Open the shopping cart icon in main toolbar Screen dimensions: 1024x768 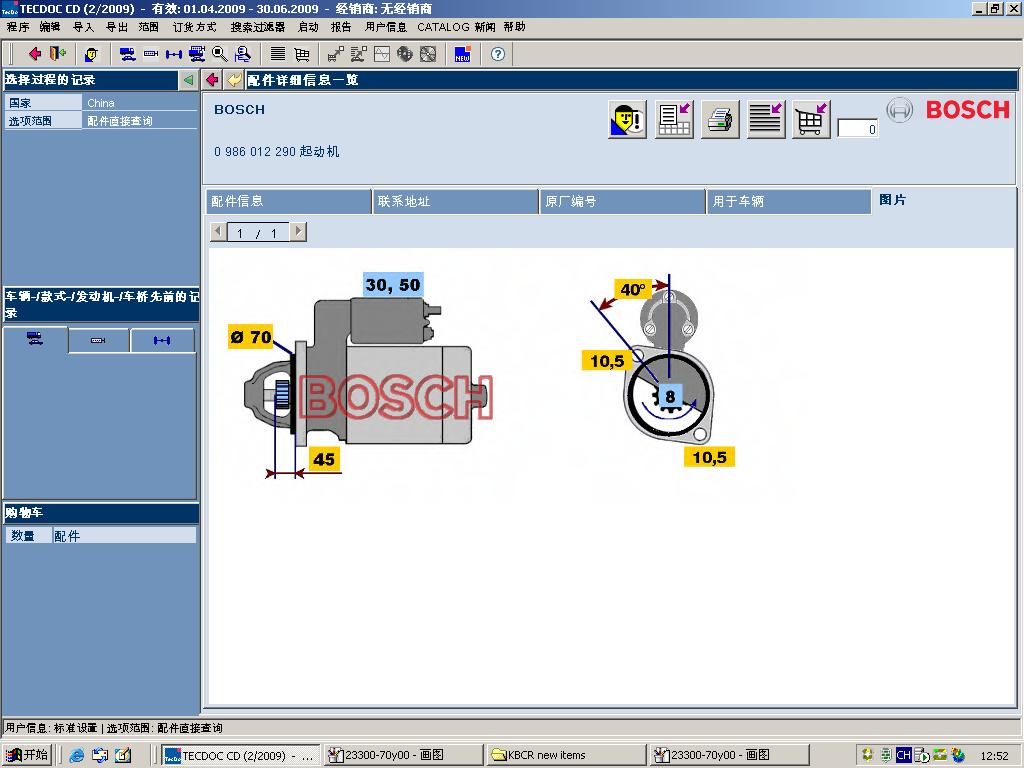[x=302, y=54]
